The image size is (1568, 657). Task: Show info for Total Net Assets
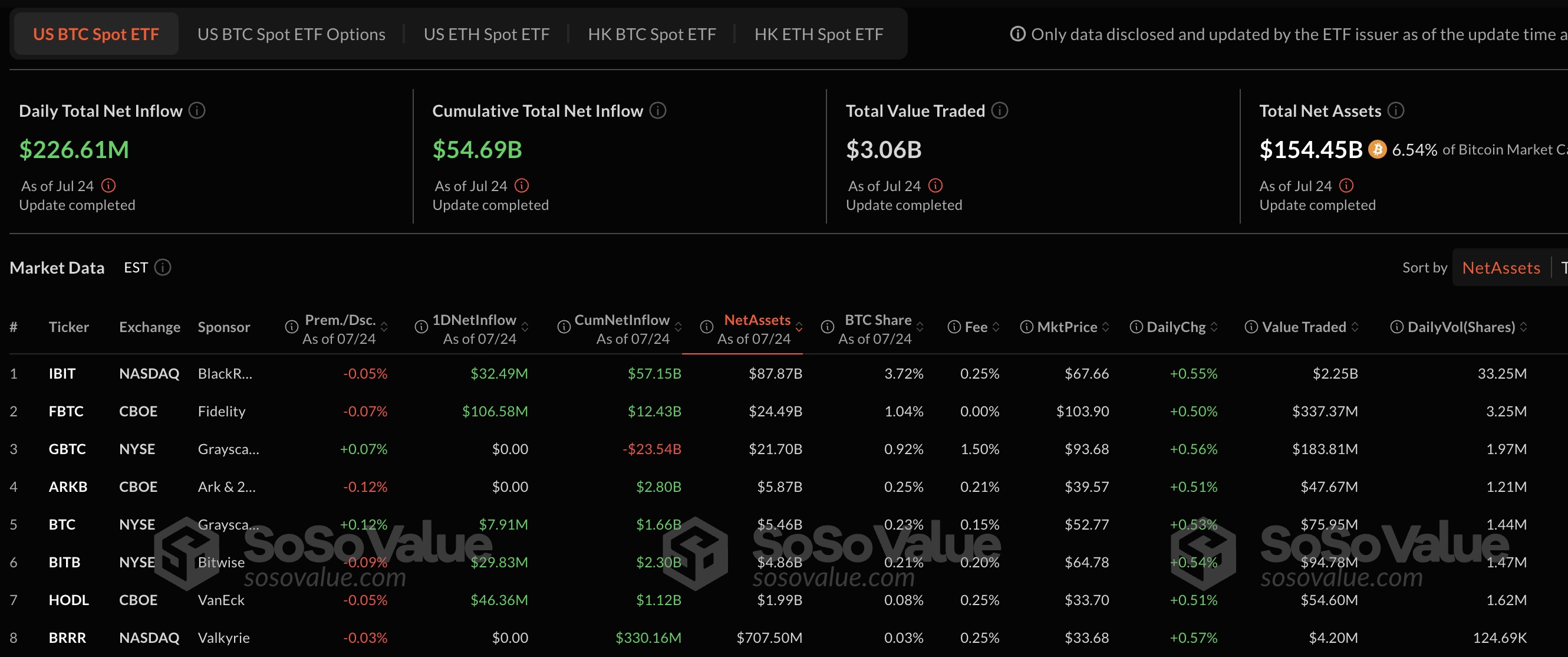[x=1396, y=110]
